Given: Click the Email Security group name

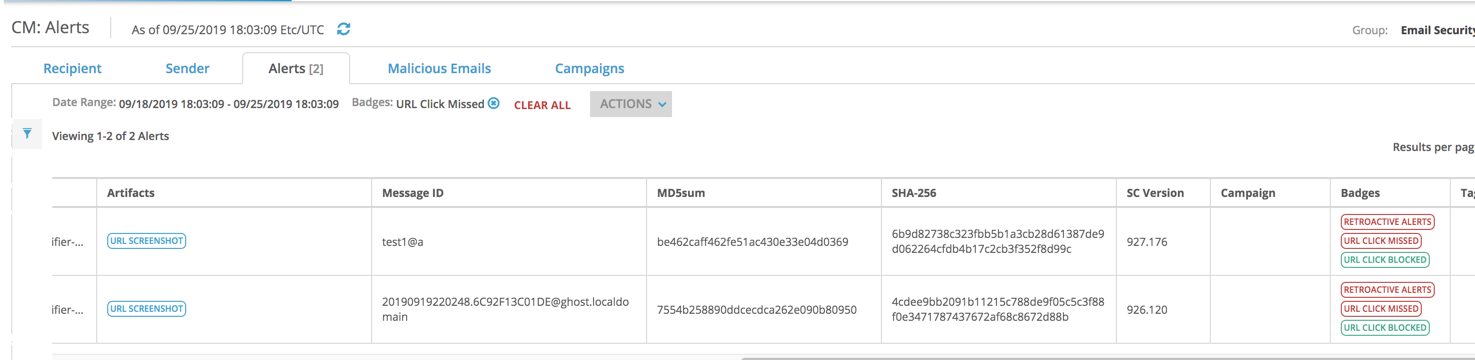Looking at the screenshot, I should 1438,30.
